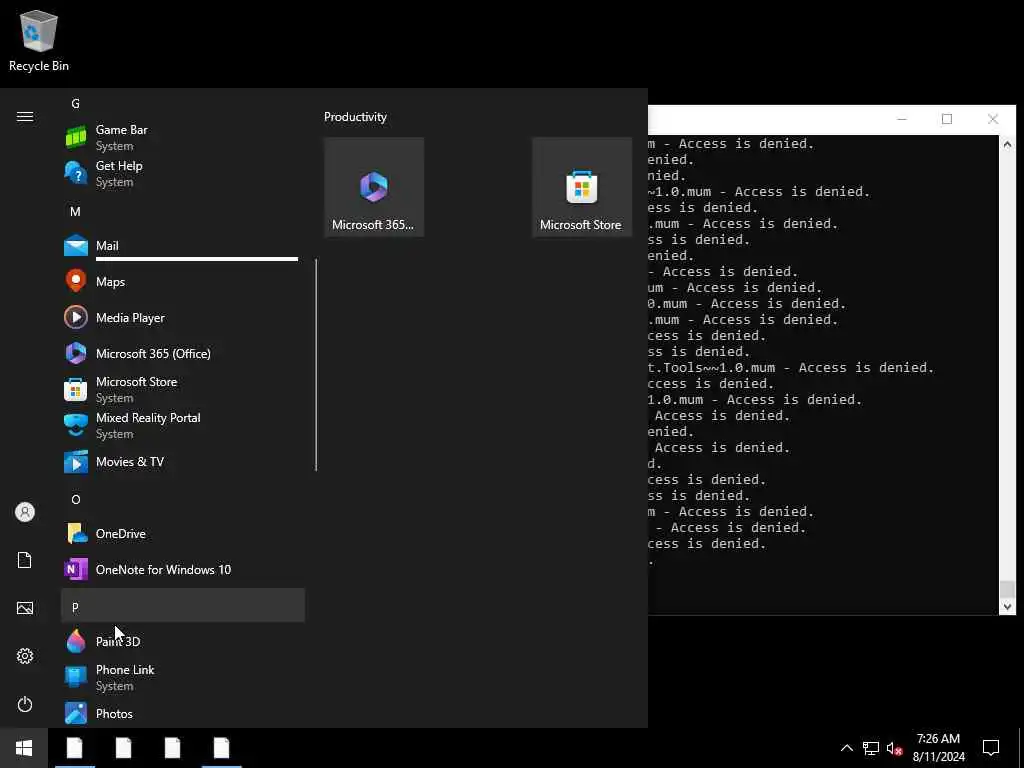Jump to letter O section header
The image size is (1024, 768).
[183, 500]
